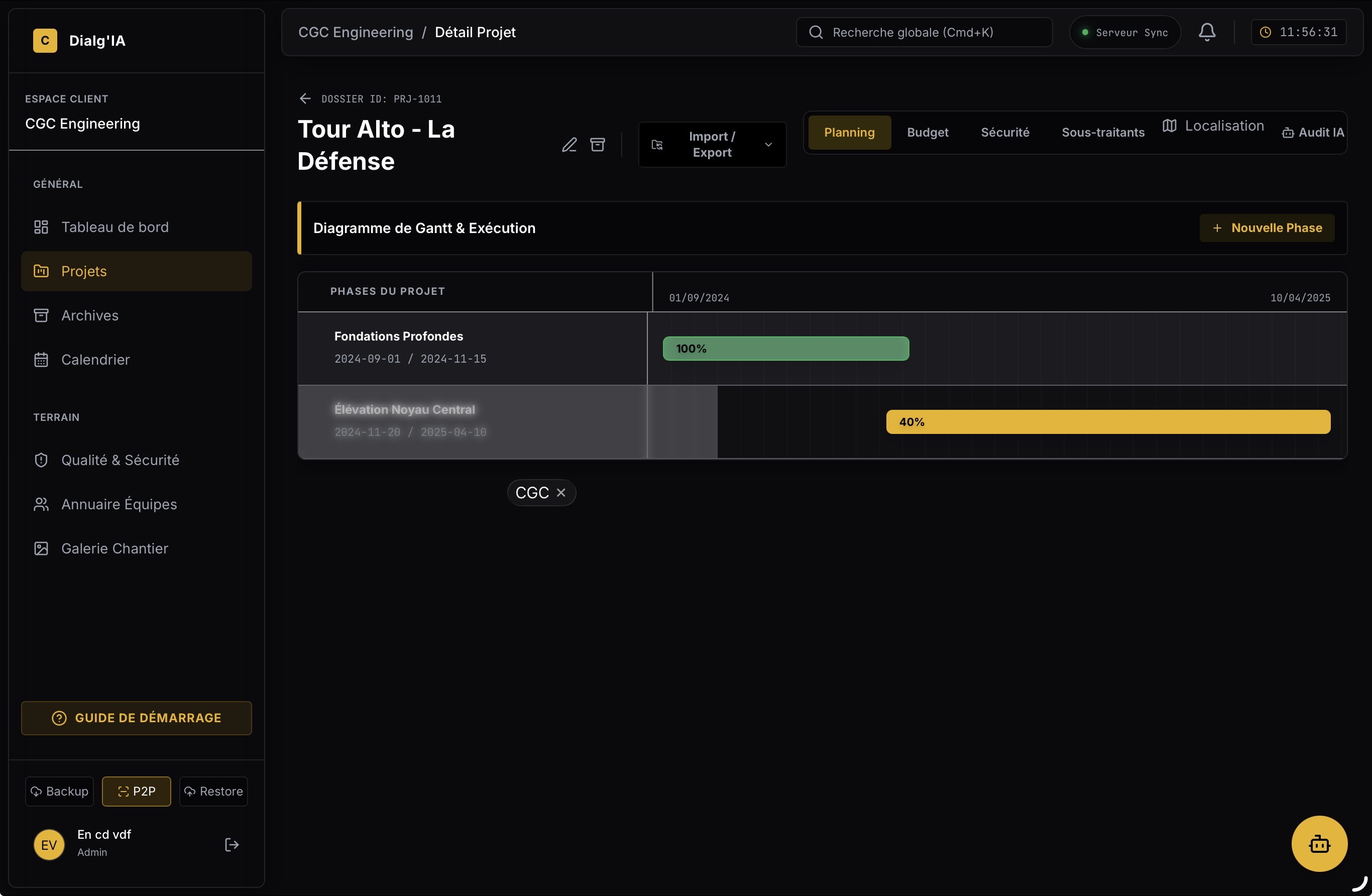The width and height of the screenshot is (1372, 896).
Task: Focus the Recherche globale search field
Action: click(x=924, y=32)
